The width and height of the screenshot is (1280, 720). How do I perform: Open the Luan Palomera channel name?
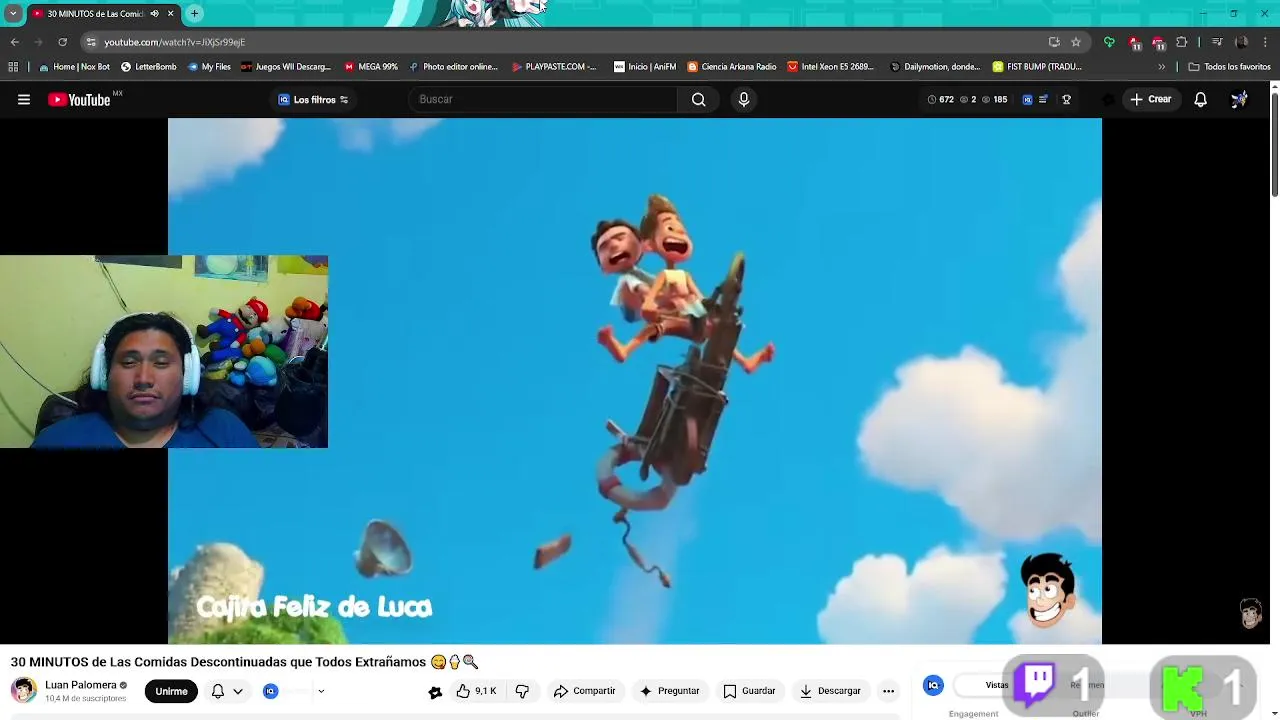(x=81, y=685)
